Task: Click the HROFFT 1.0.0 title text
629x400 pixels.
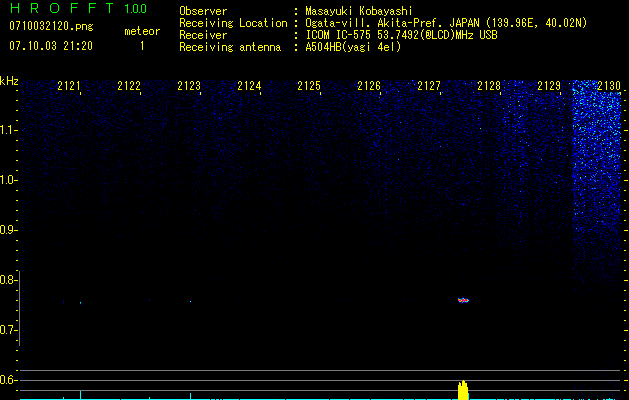Action: pyautogui.click(x=78, y=8)
